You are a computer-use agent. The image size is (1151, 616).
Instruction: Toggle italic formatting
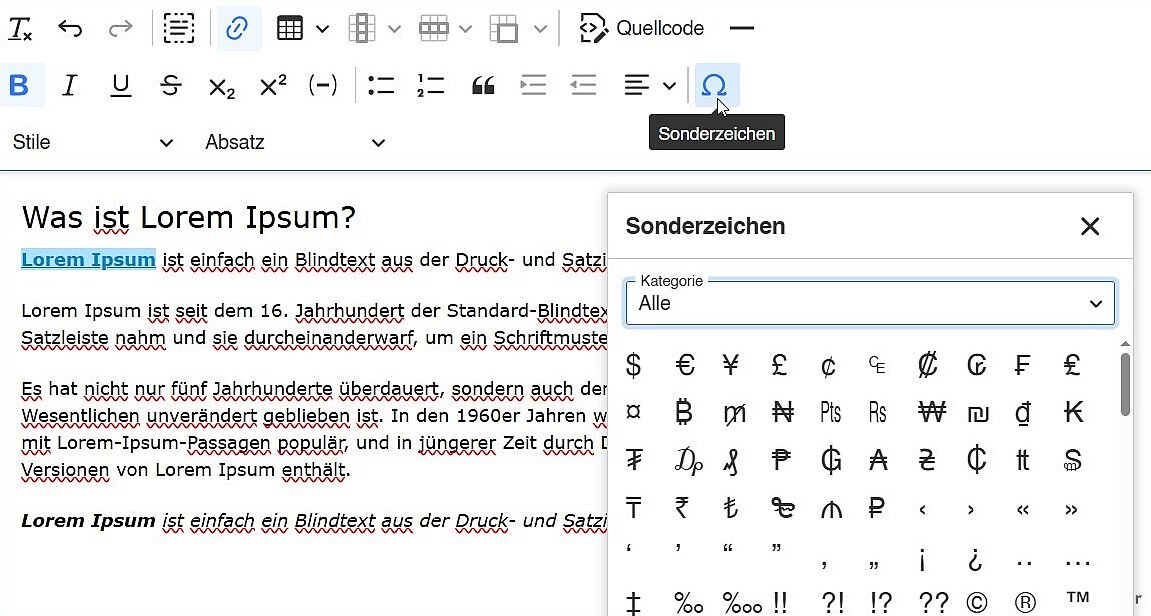click(70, 85)
